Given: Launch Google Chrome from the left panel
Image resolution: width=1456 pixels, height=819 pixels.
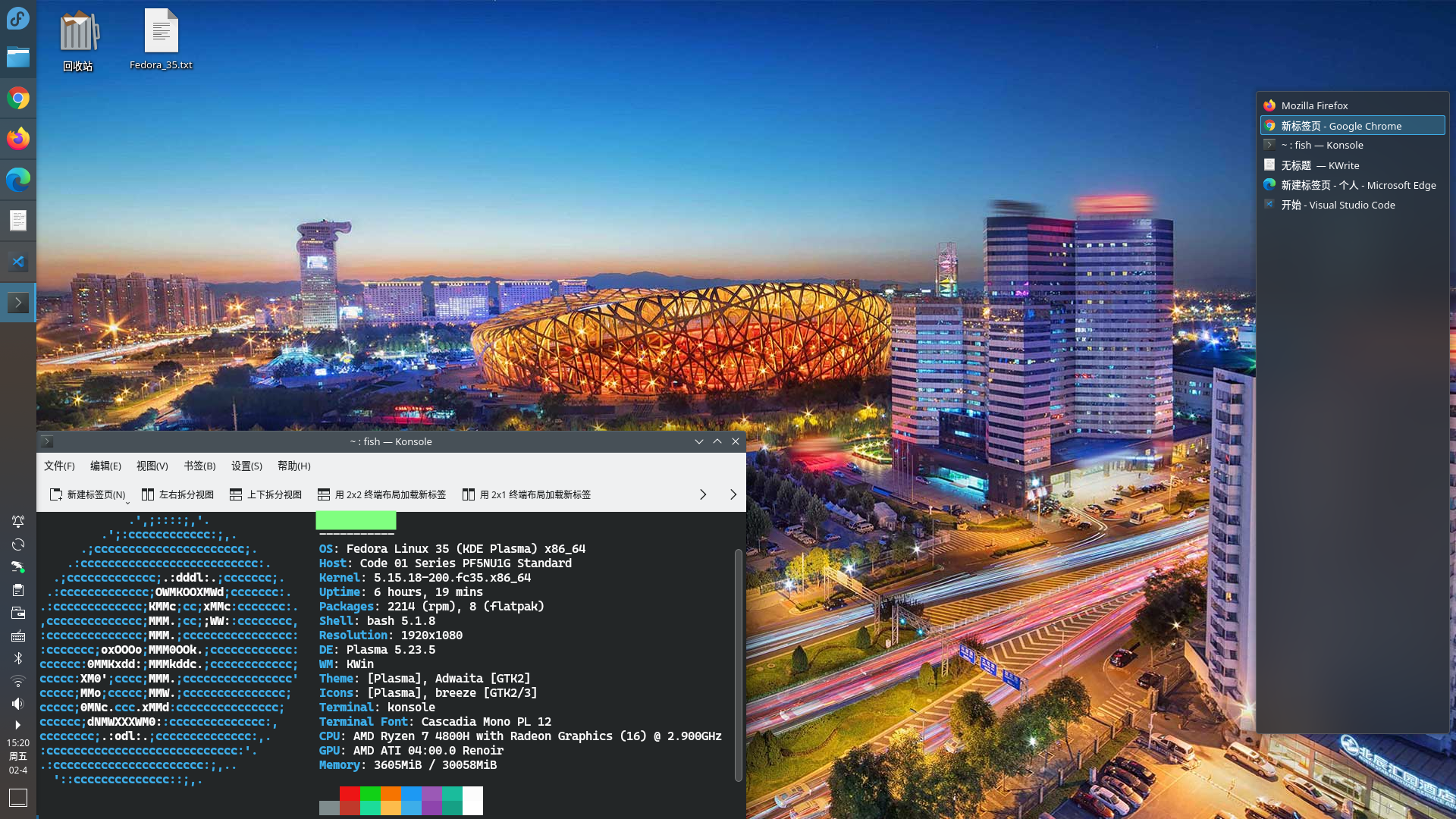Looking at the screenshot, I should click(18, 98).
